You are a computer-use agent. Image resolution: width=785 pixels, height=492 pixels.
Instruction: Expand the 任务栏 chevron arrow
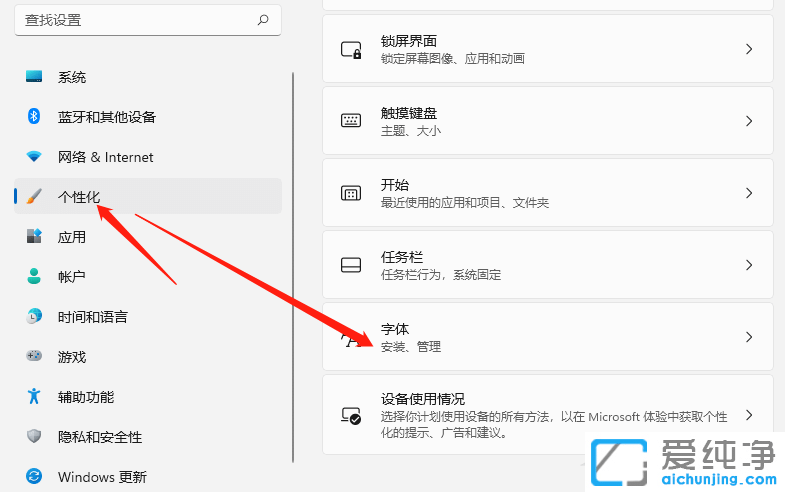click(749, 265)
